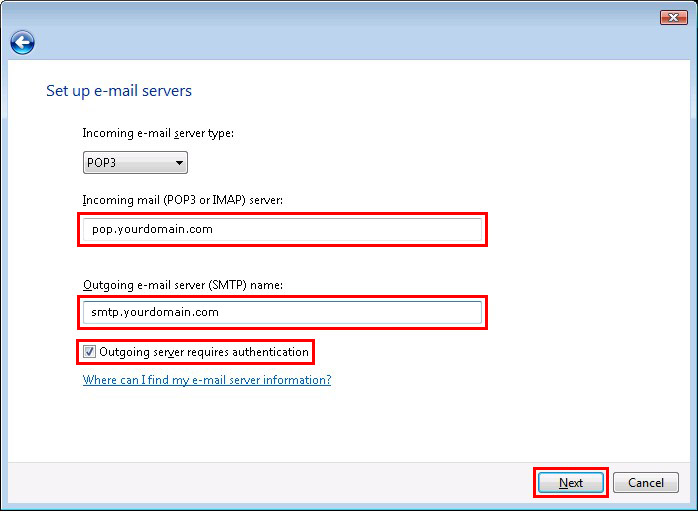This screenshot has height=512, width=698.
Task: Click the blank footer area left of Next
Action: tap(270, 483)
